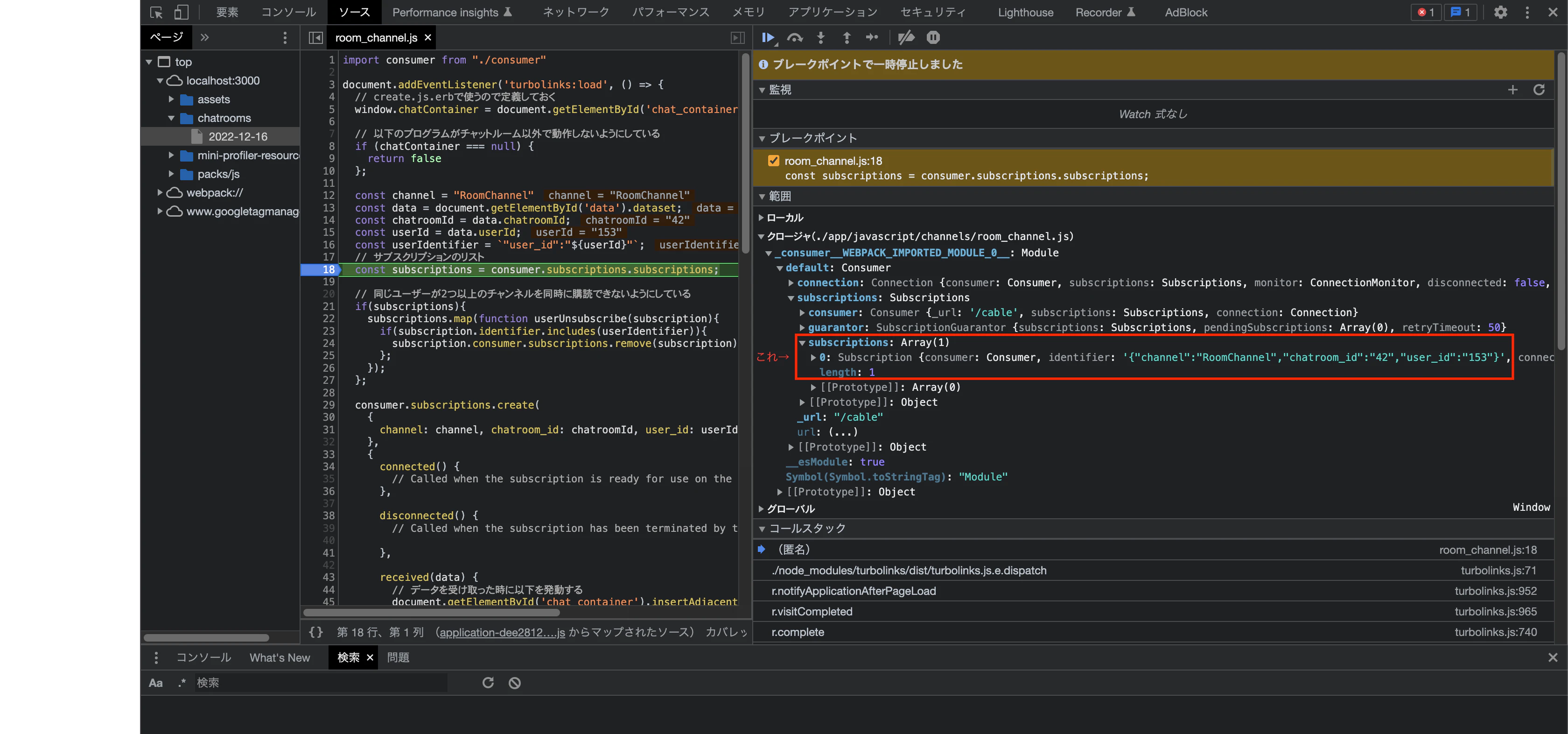Expand the webpack:// tree node

pos(160,192)
